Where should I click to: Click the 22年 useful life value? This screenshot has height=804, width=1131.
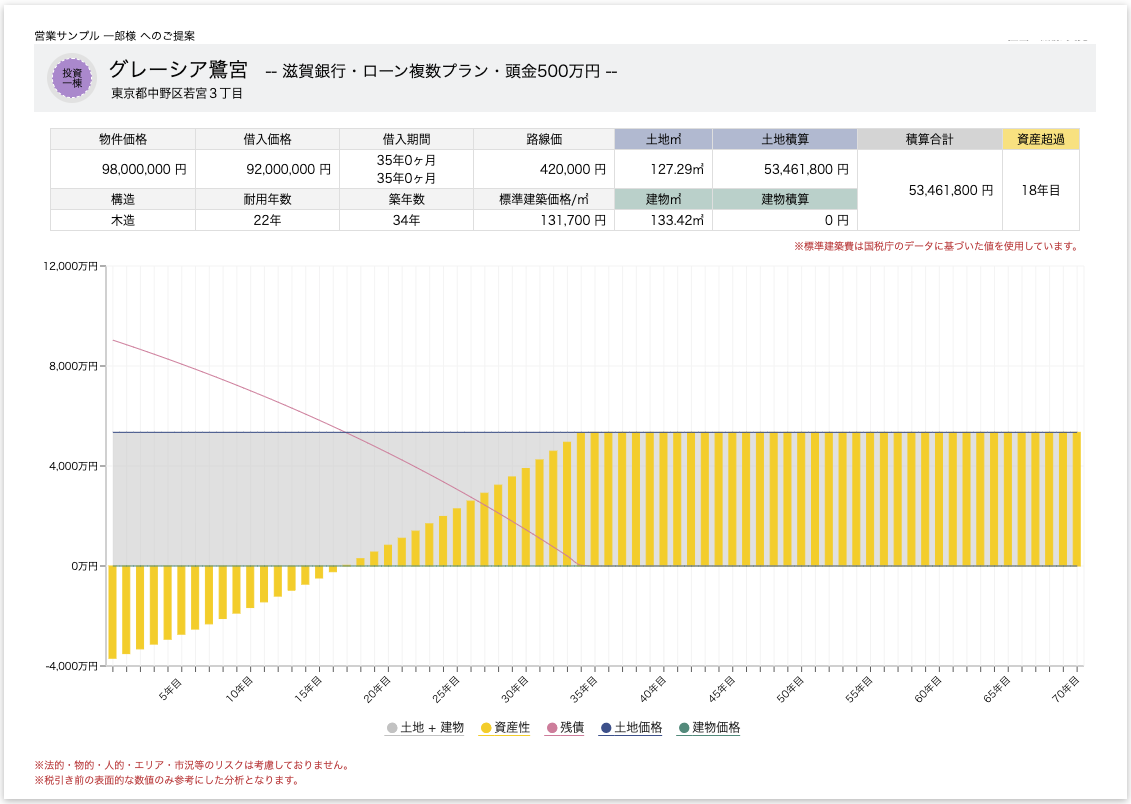[x=268, y=220]
